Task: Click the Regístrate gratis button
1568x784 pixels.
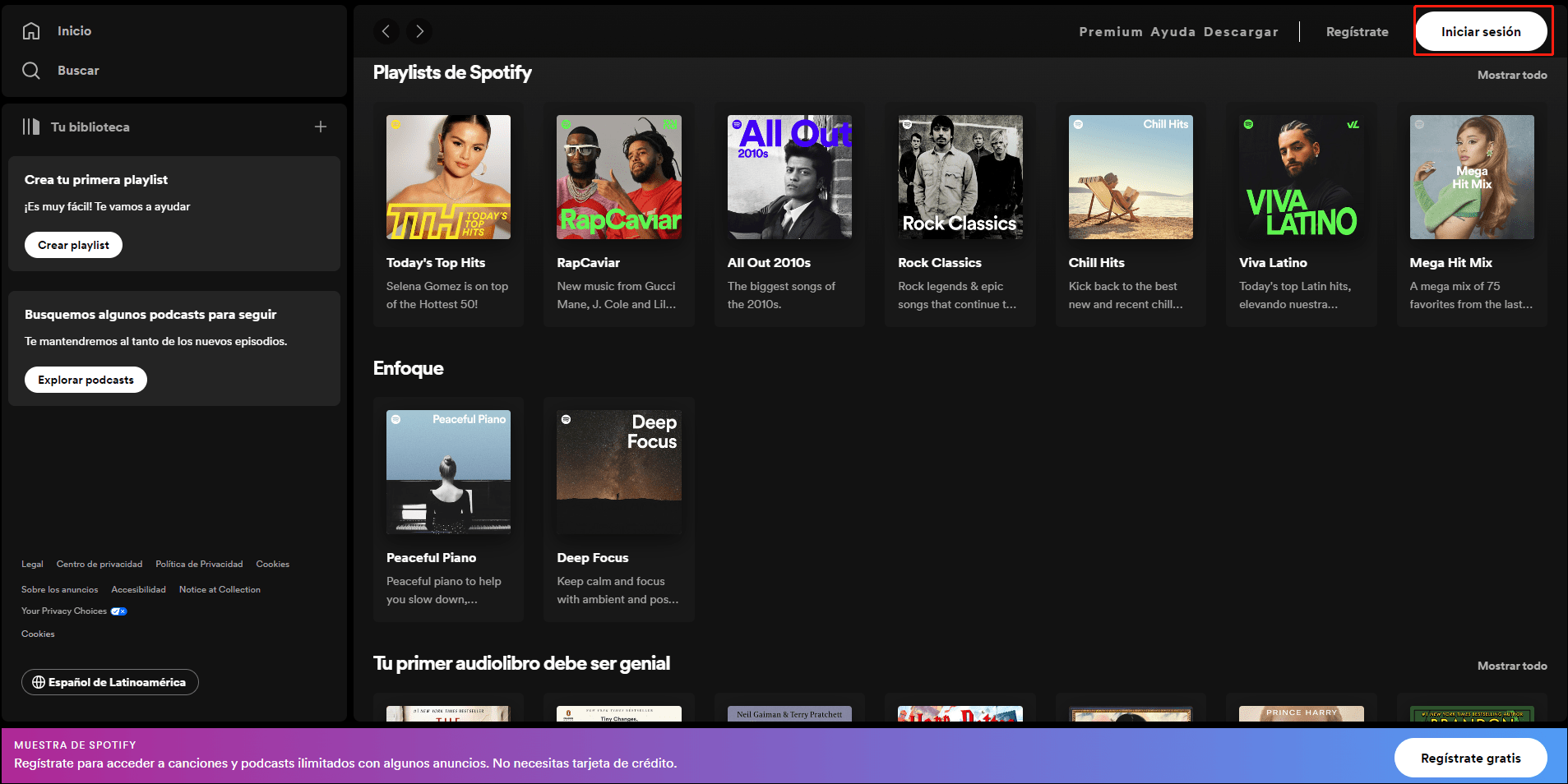Action: point(1470,758)
